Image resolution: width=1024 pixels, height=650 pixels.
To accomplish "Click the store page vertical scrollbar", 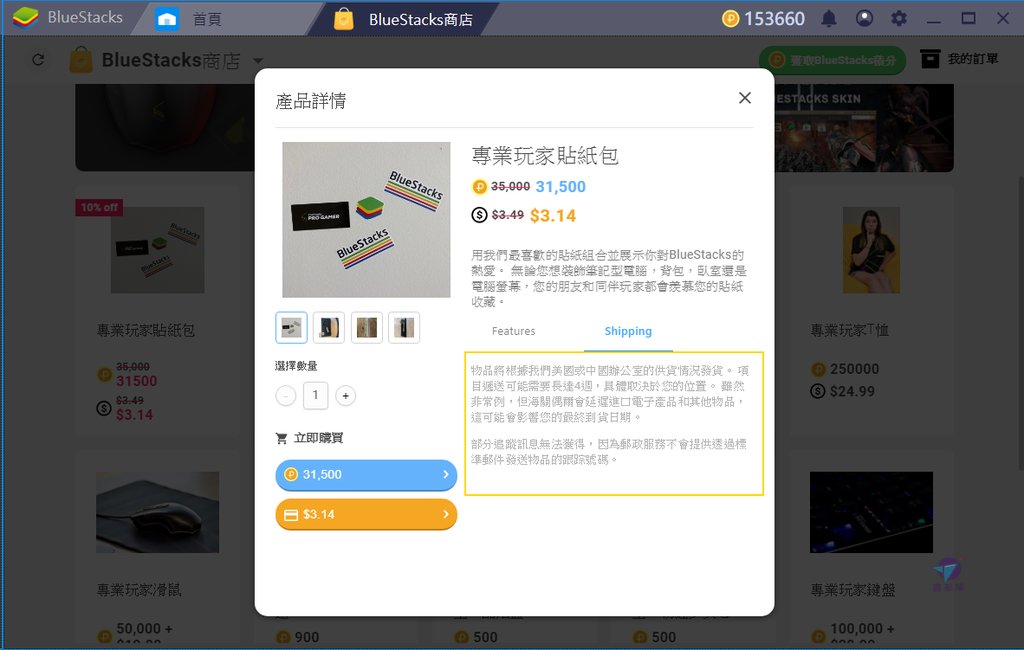I will click(x=1020, y=323).
